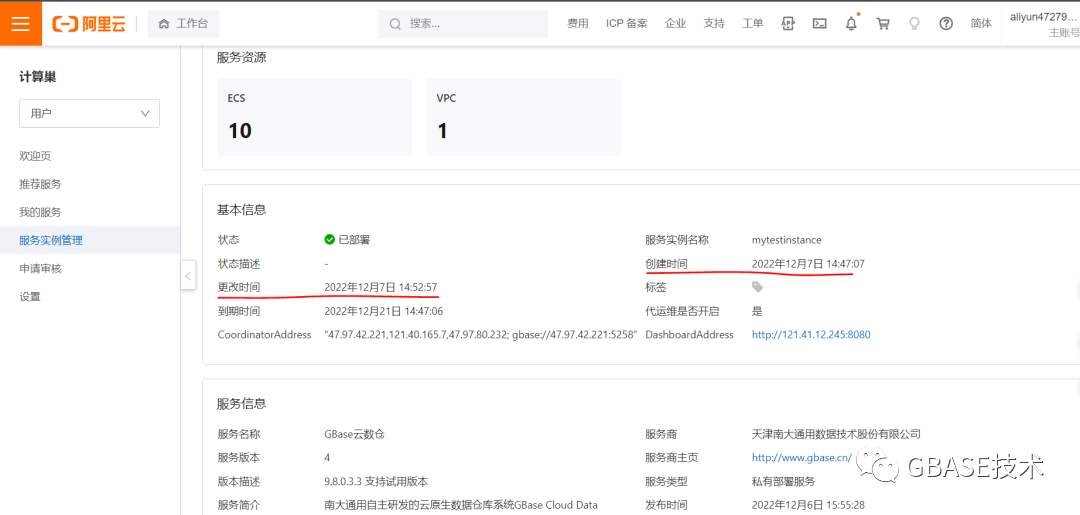1080x515 pixels.
Task: Open the help question mark icon
Action: click(x=946, y=23)
